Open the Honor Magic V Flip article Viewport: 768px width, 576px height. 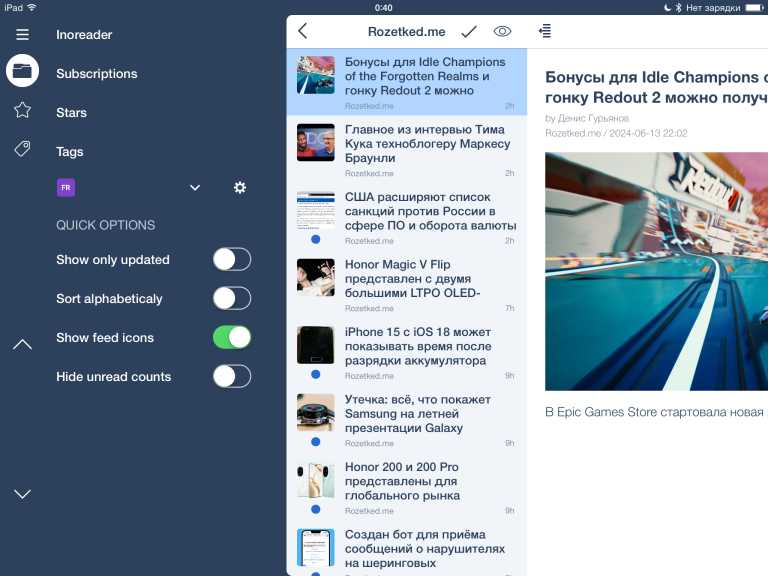[x=407, y=285]
